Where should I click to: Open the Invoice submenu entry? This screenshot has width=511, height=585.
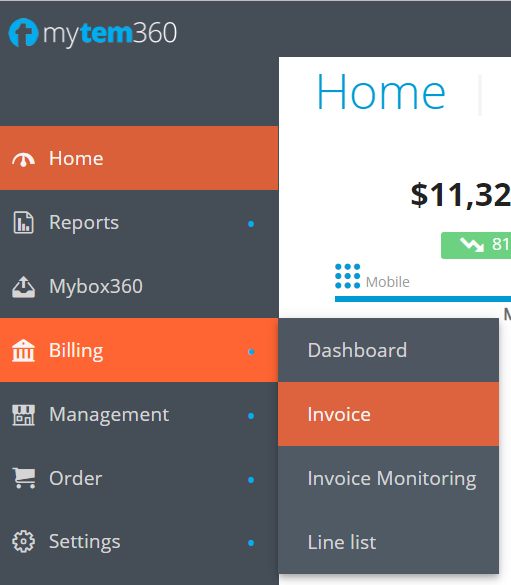tap(388, 414)
